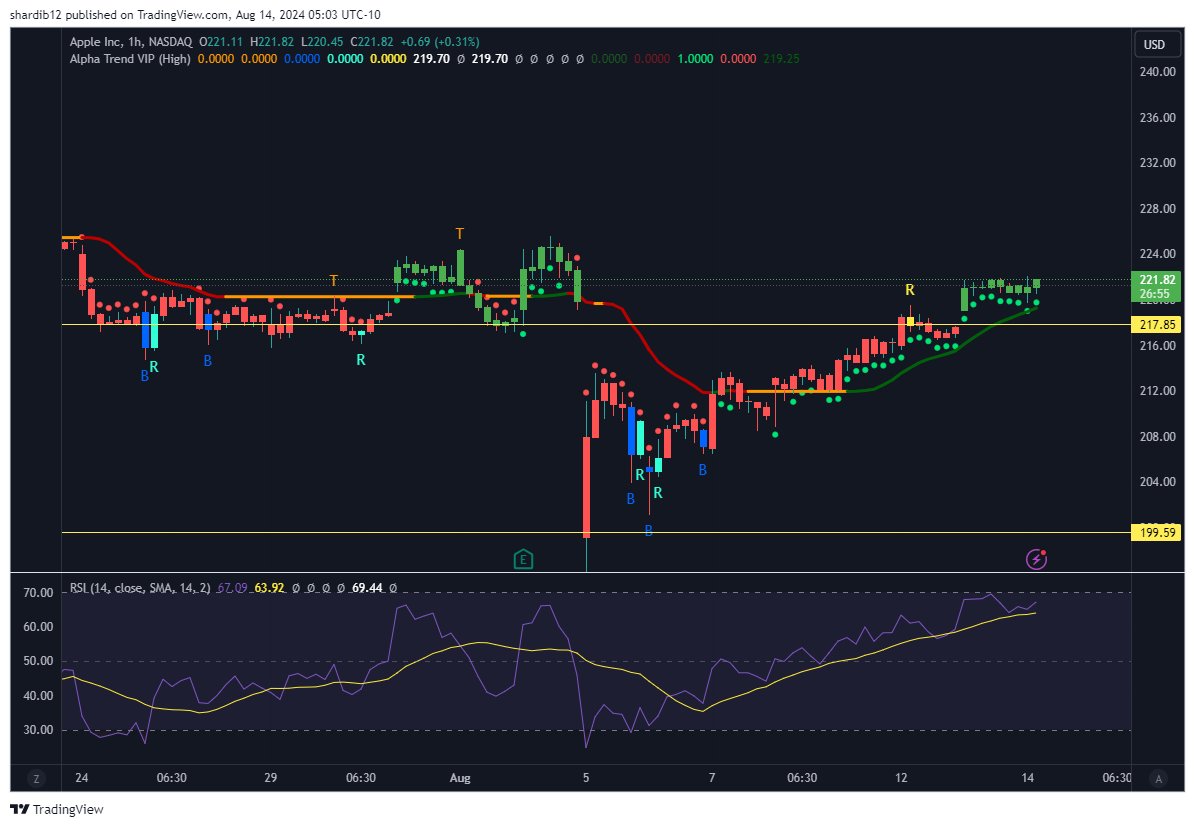Click the '5' date label on the time axis
Image resolution: width=1195 pixels, height=827 pixels.
(x=586, y=778)
